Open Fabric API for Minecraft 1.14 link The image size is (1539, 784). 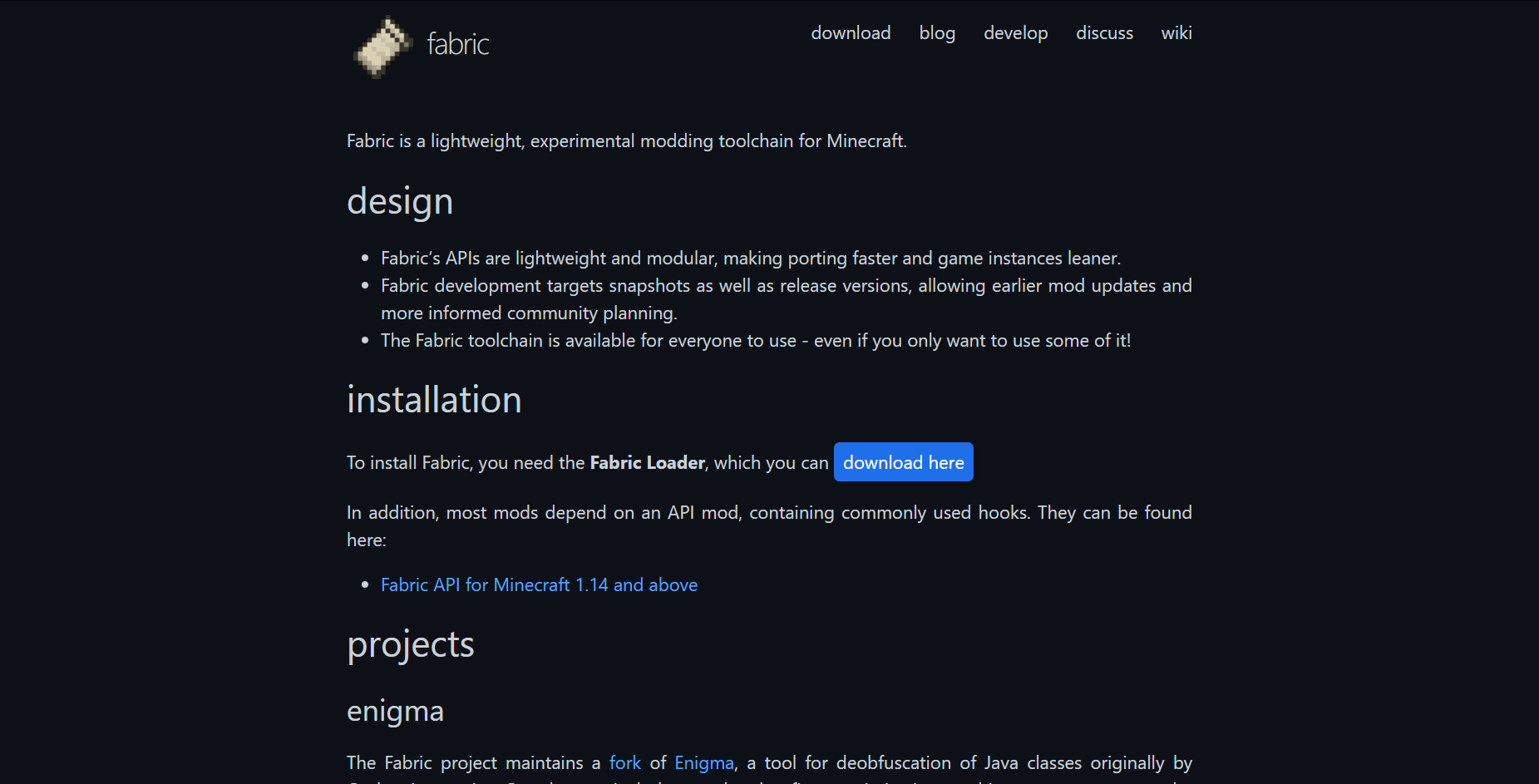(539, 585)
